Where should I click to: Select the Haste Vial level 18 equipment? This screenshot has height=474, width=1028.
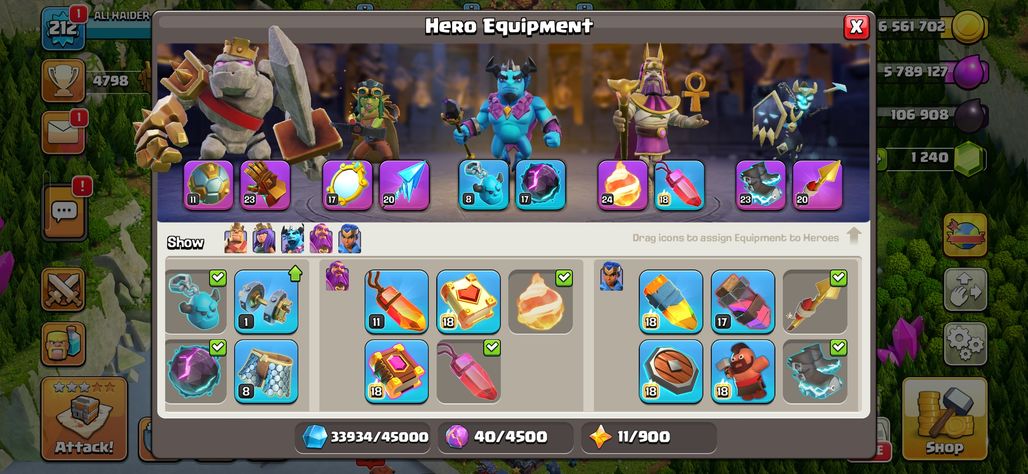point(671,301)
